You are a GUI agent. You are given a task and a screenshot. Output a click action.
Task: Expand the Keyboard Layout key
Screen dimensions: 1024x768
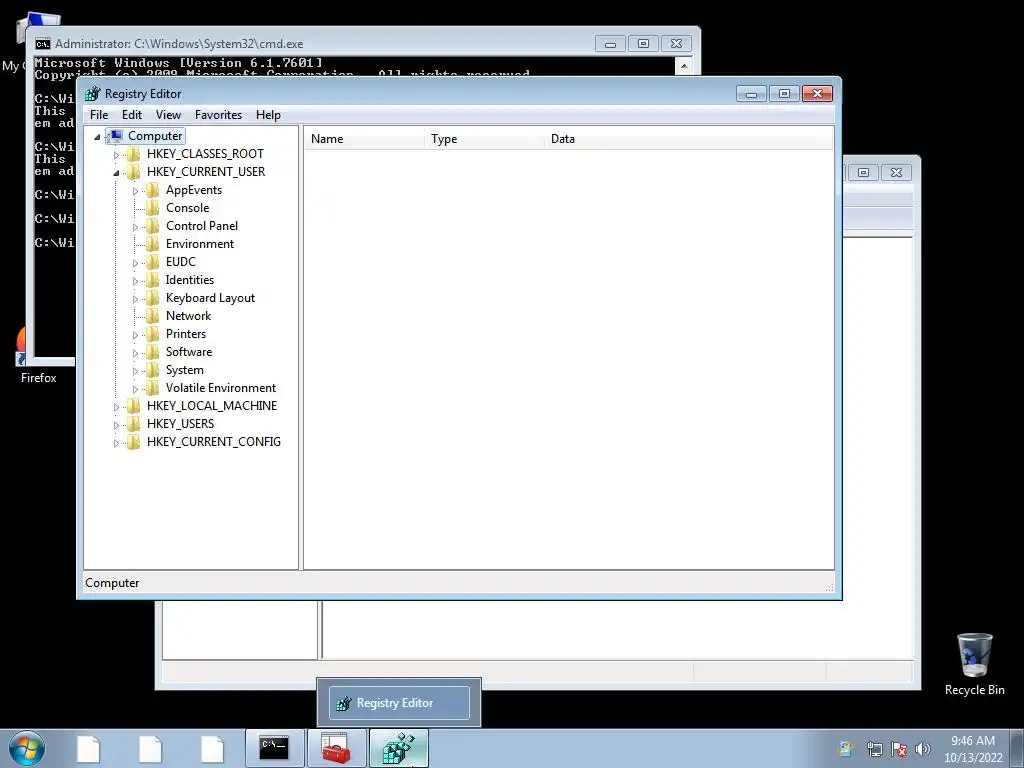[x=135, y=298]
